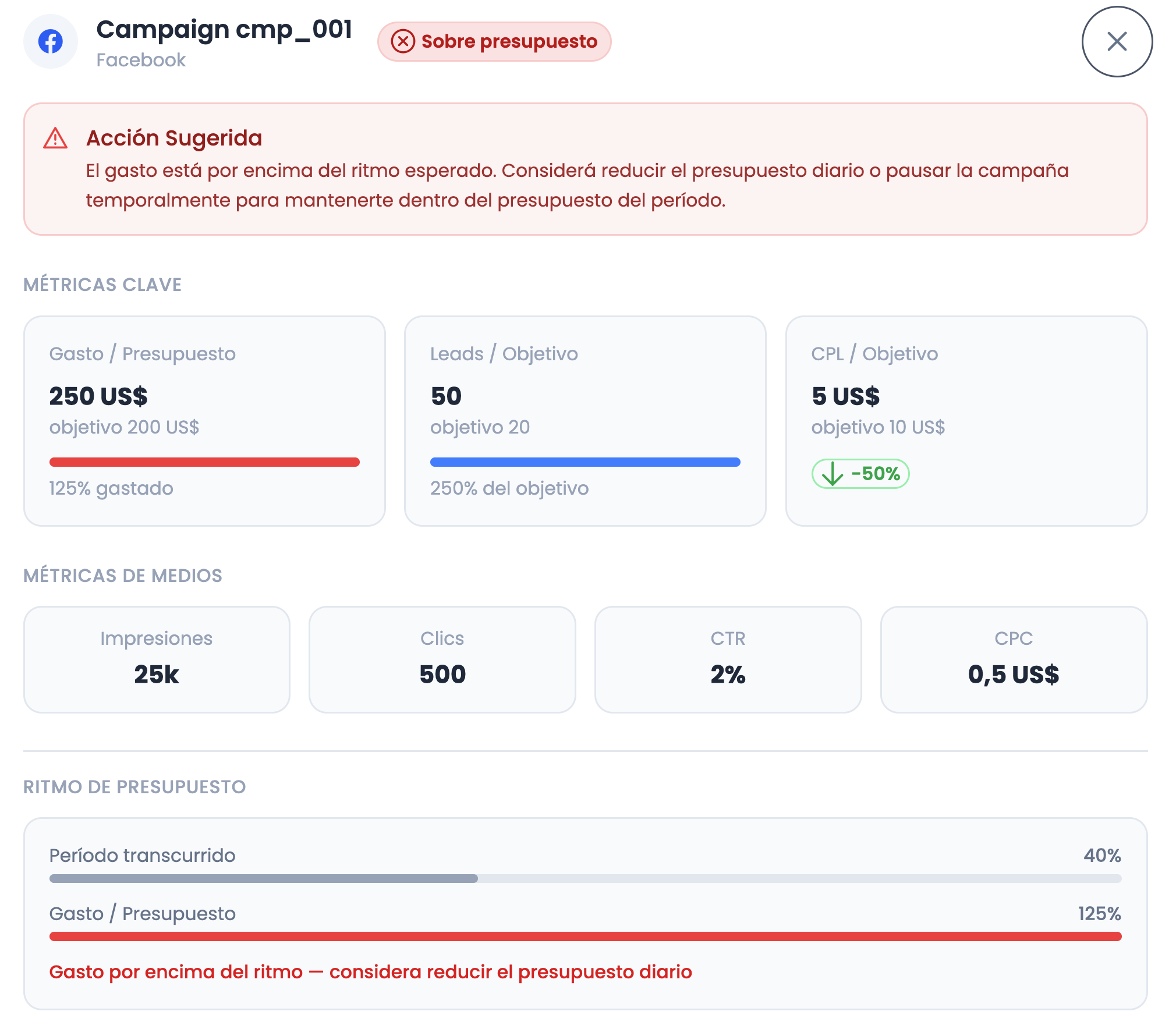
Task: Click the red 125% gastado progress bar
Action: click(204, 462)
